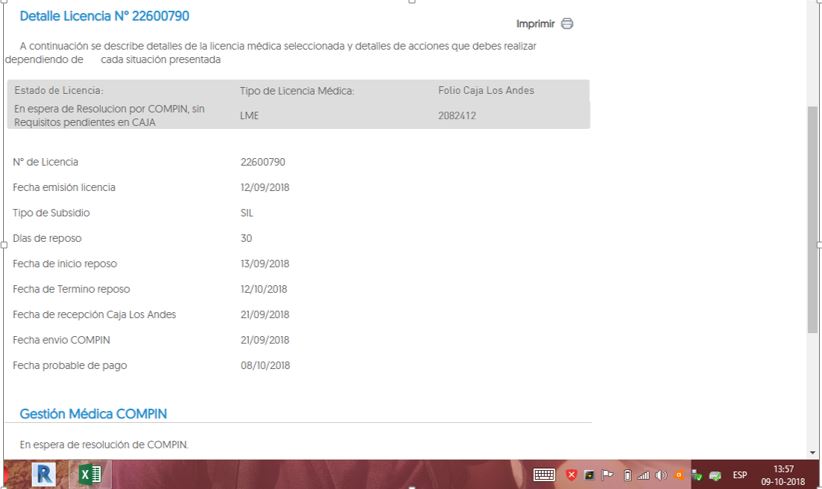Select Fecha envio COMPIN date value
This screenshot has height=489, width=822.
click(265, 340)
